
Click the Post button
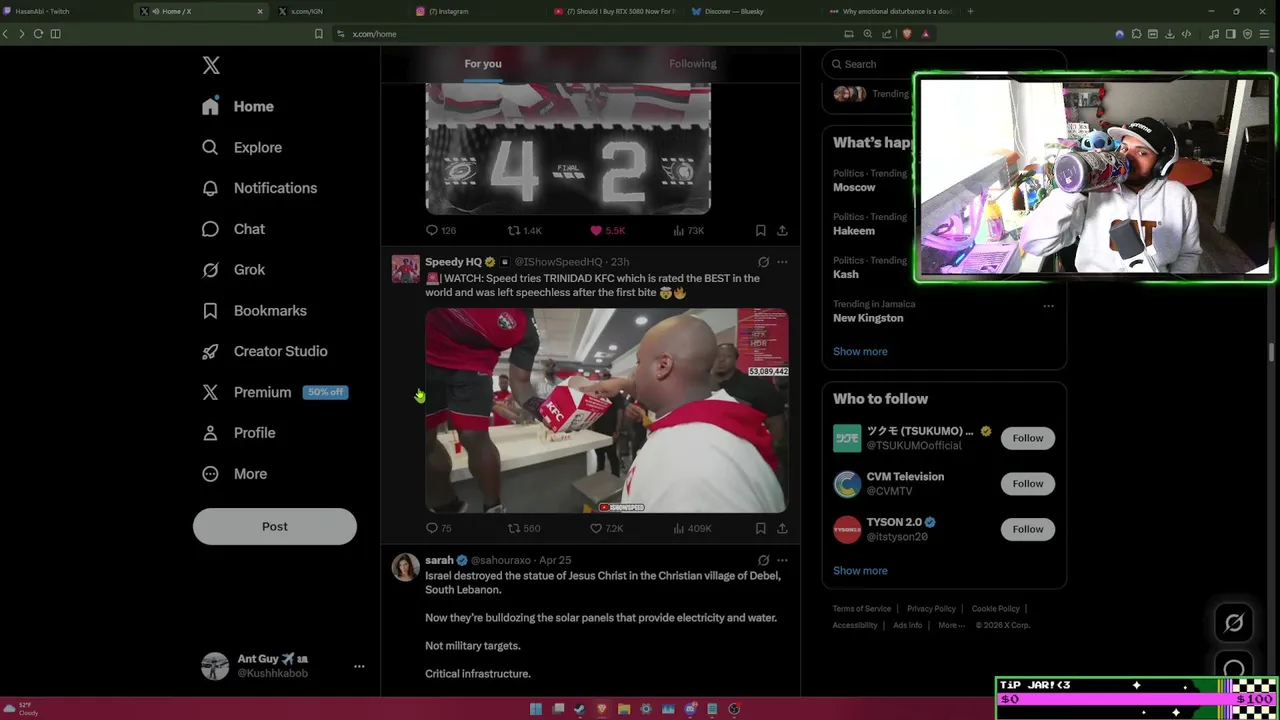pos(275,527)
